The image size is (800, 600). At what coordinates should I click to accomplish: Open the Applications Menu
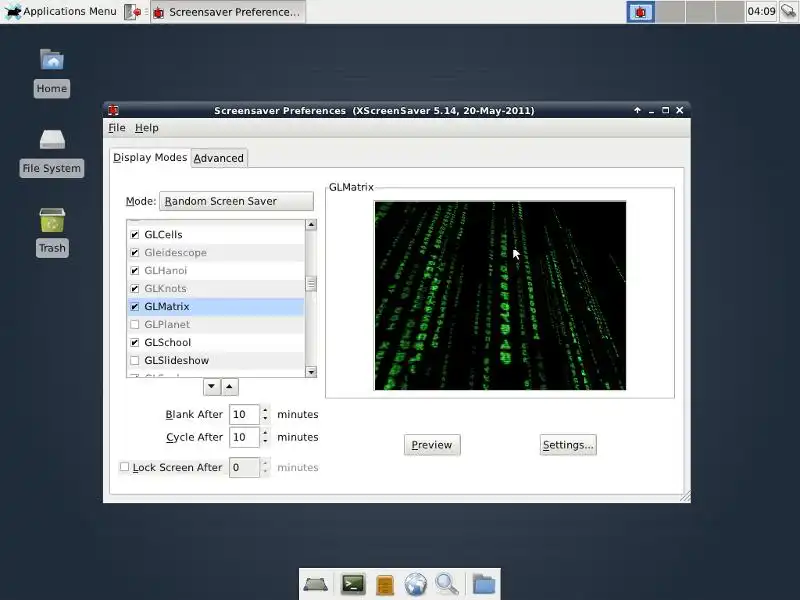(60, 11)
